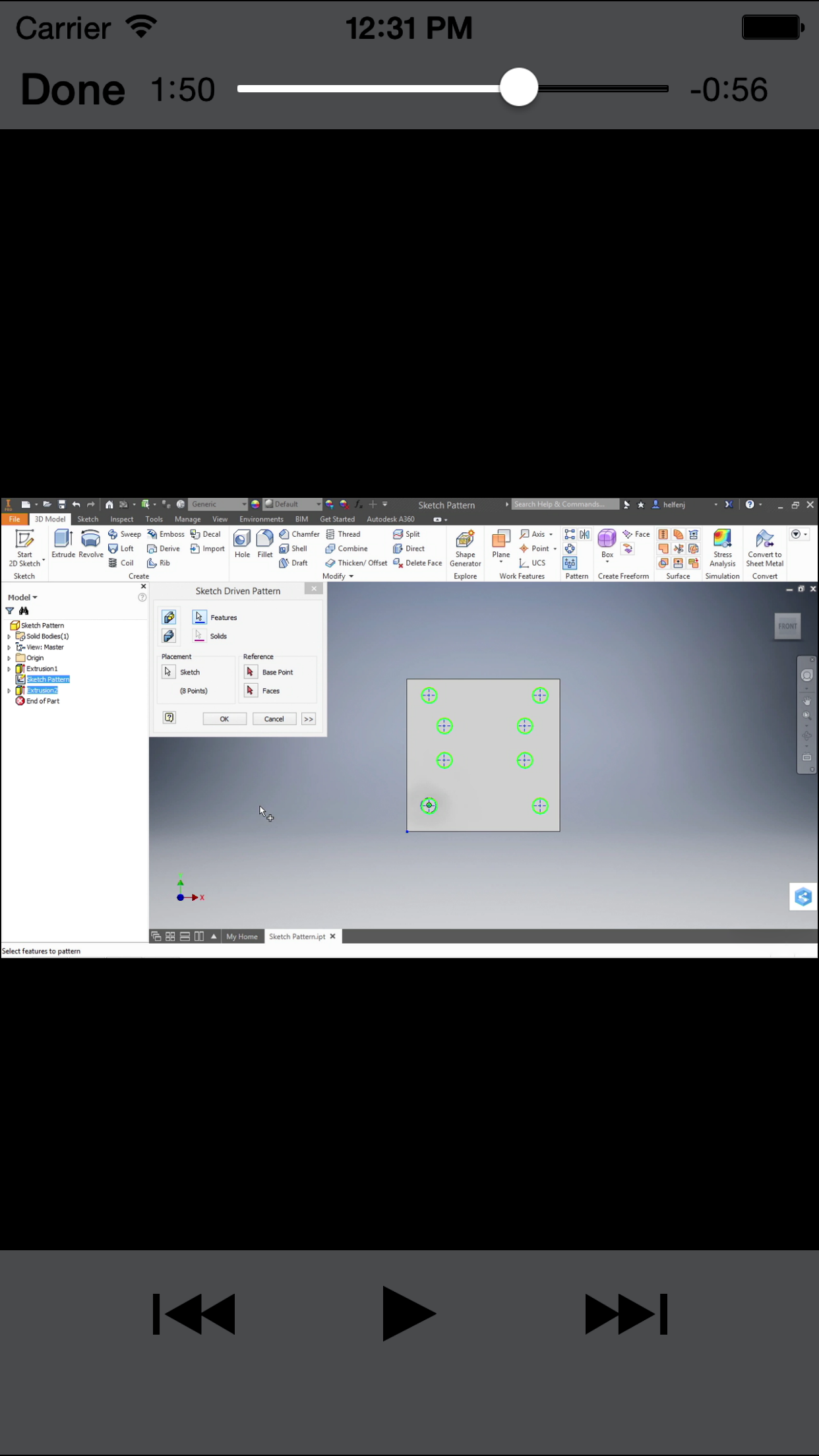The image size is (819, 1456).
Task: Select the Extrude tool
Action: [63, 544]
